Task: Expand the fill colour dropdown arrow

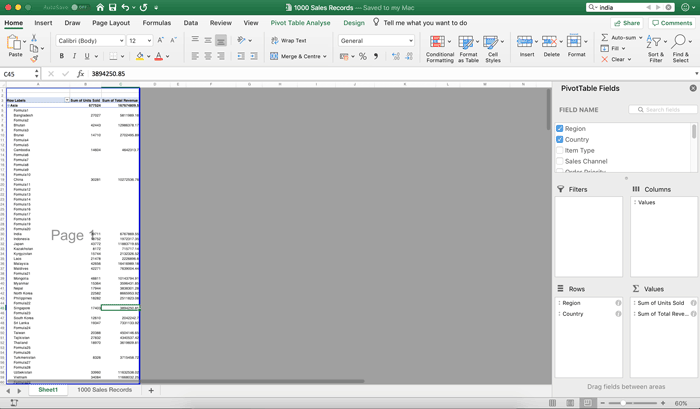Action: point(149,56)
